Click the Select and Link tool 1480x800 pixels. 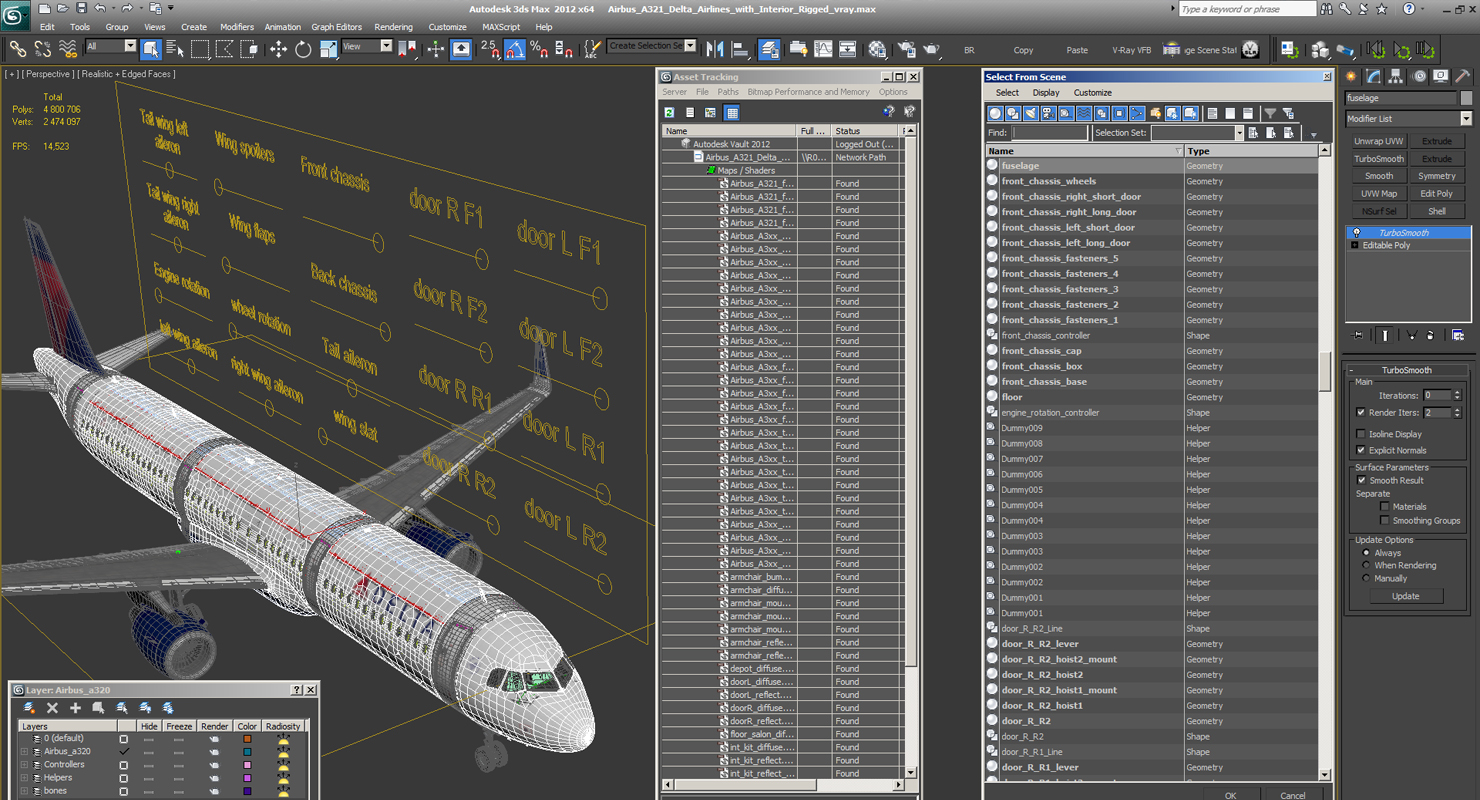[x=17, y=48]
